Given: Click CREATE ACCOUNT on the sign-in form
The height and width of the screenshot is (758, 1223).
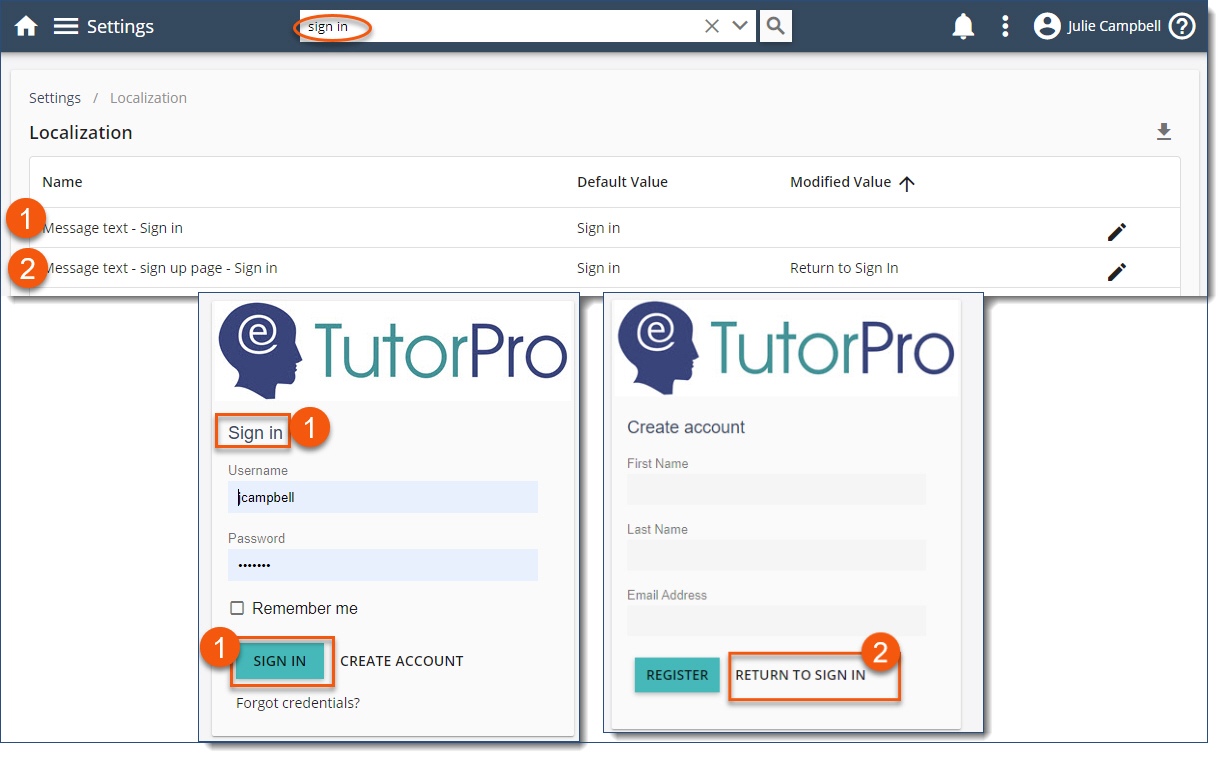Looking at the screenshot, I should [x=402, y=661].
